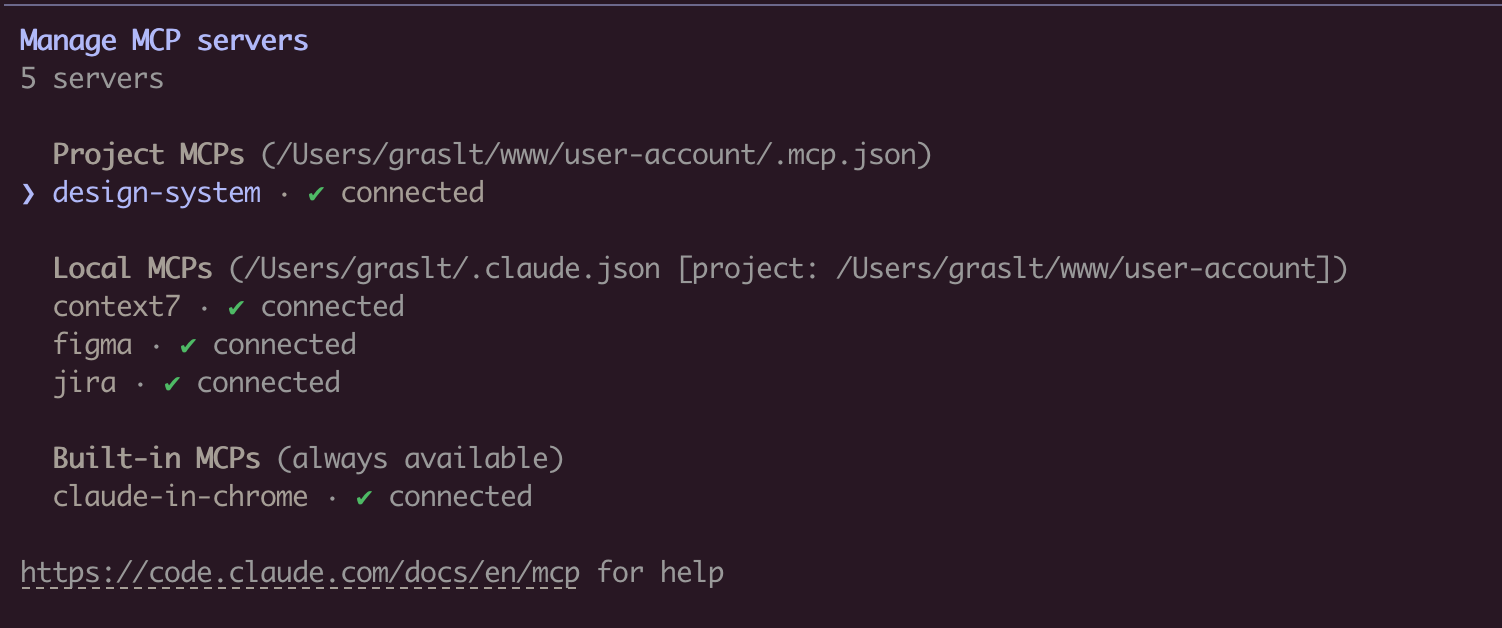Click the checkmark beside claude-in-chrome
This screenshot has width=1502, height=628.
pos(364,497)
